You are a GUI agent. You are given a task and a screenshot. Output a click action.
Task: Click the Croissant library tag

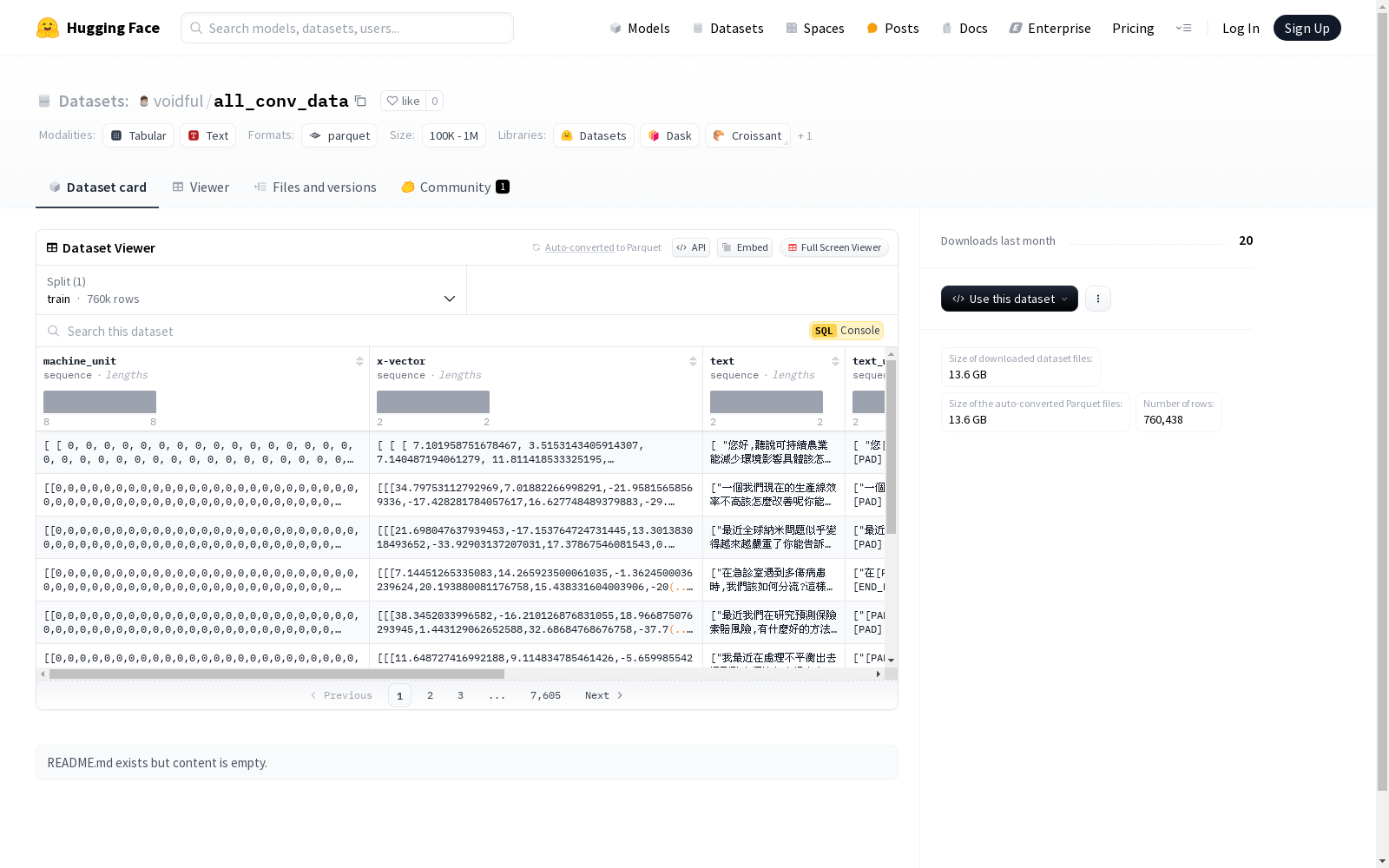point(747,135)
